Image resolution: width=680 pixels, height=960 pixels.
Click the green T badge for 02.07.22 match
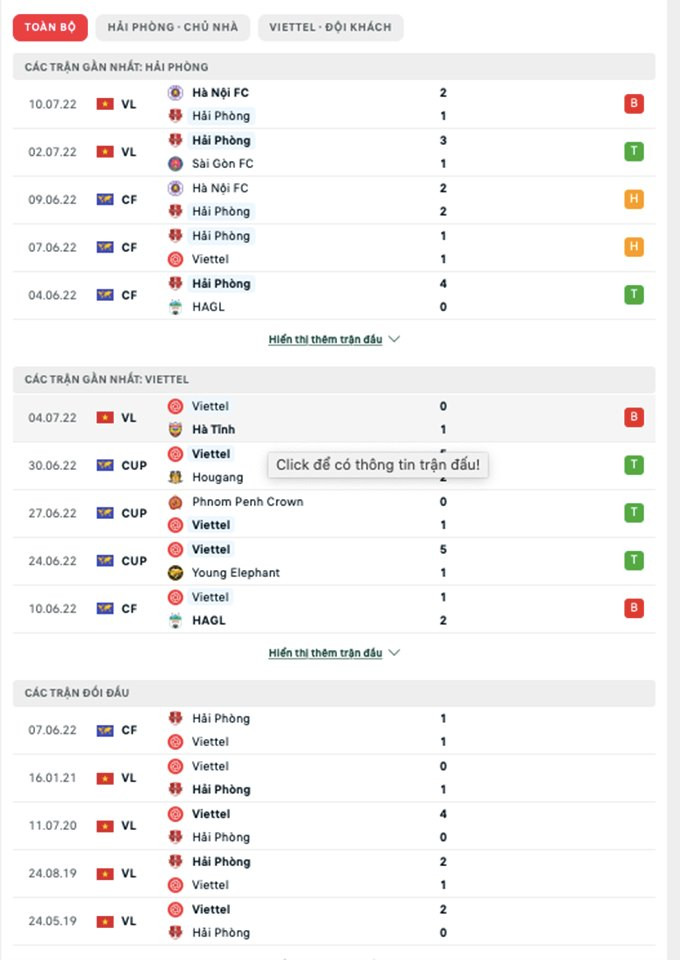[x=633, y=152]
